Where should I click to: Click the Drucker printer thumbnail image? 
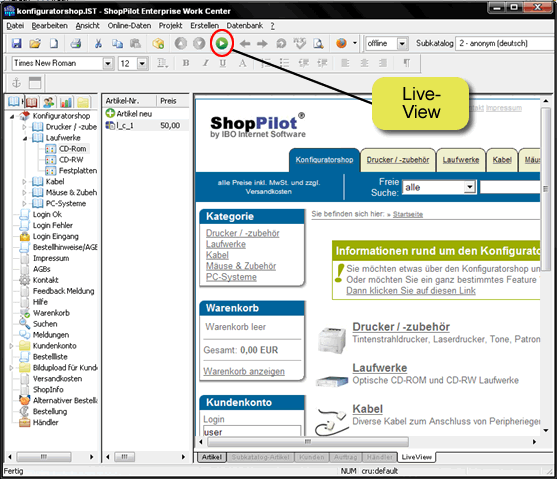[x=332, y=340]
